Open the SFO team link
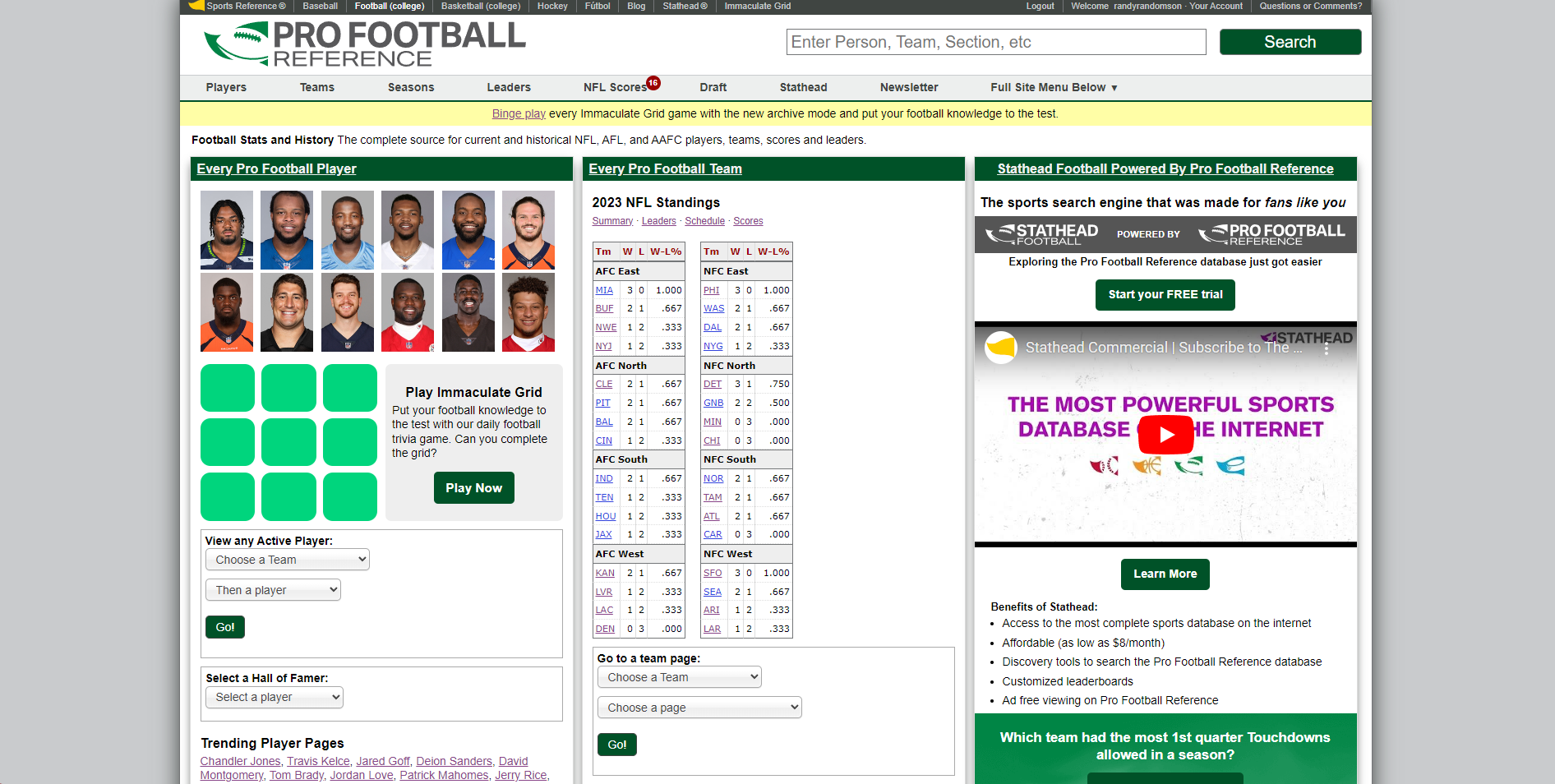The width and height of the screenshot is (1555, 784). pos(713,573)
